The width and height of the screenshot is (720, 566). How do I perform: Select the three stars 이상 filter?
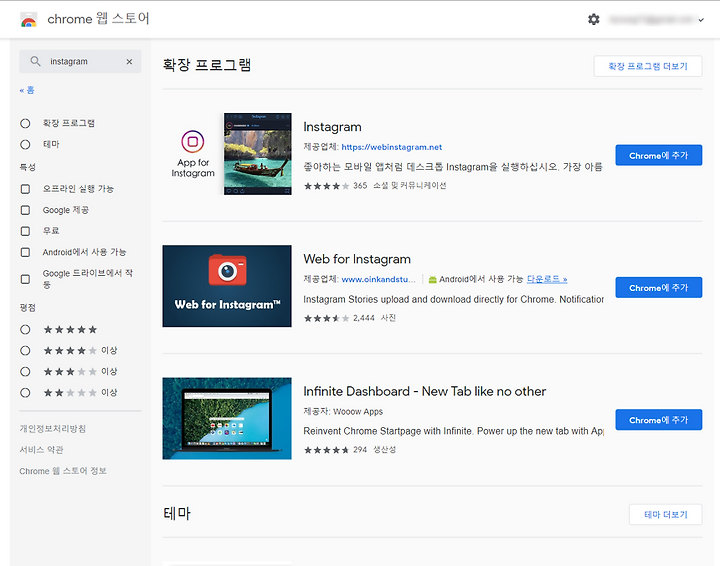coord(25,371)
